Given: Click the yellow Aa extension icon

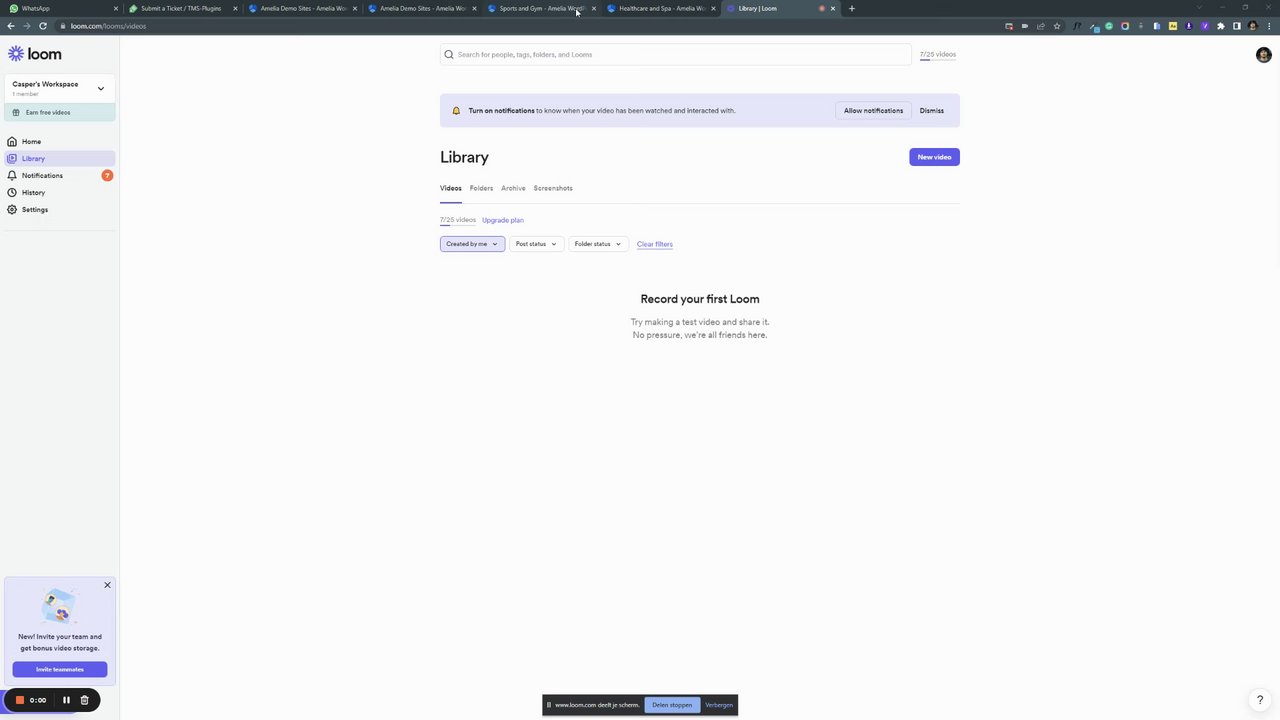Looking at the screenshot, I should tap(1173, 26).
